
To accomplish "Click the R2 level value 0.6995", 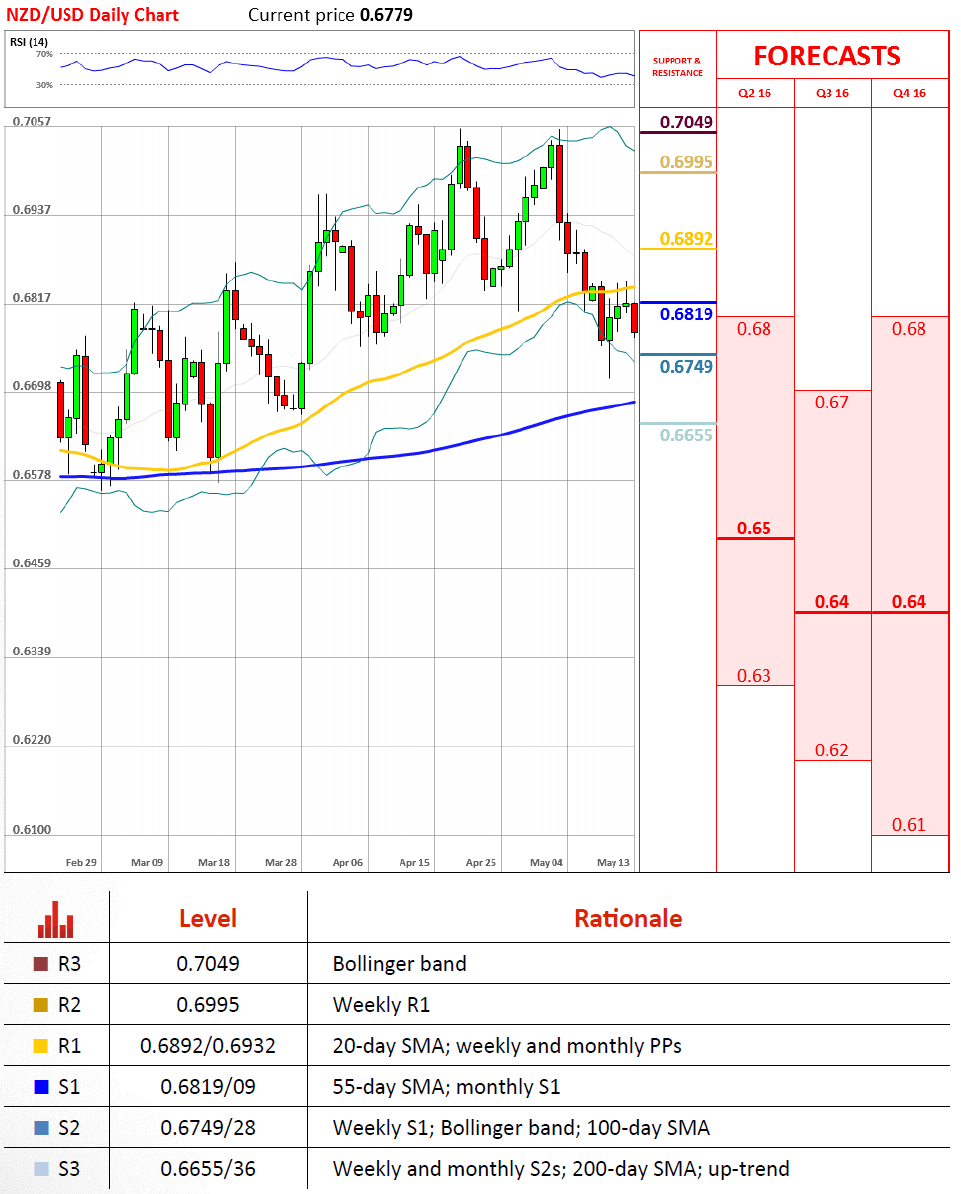I will click(x=208, y=1005).
